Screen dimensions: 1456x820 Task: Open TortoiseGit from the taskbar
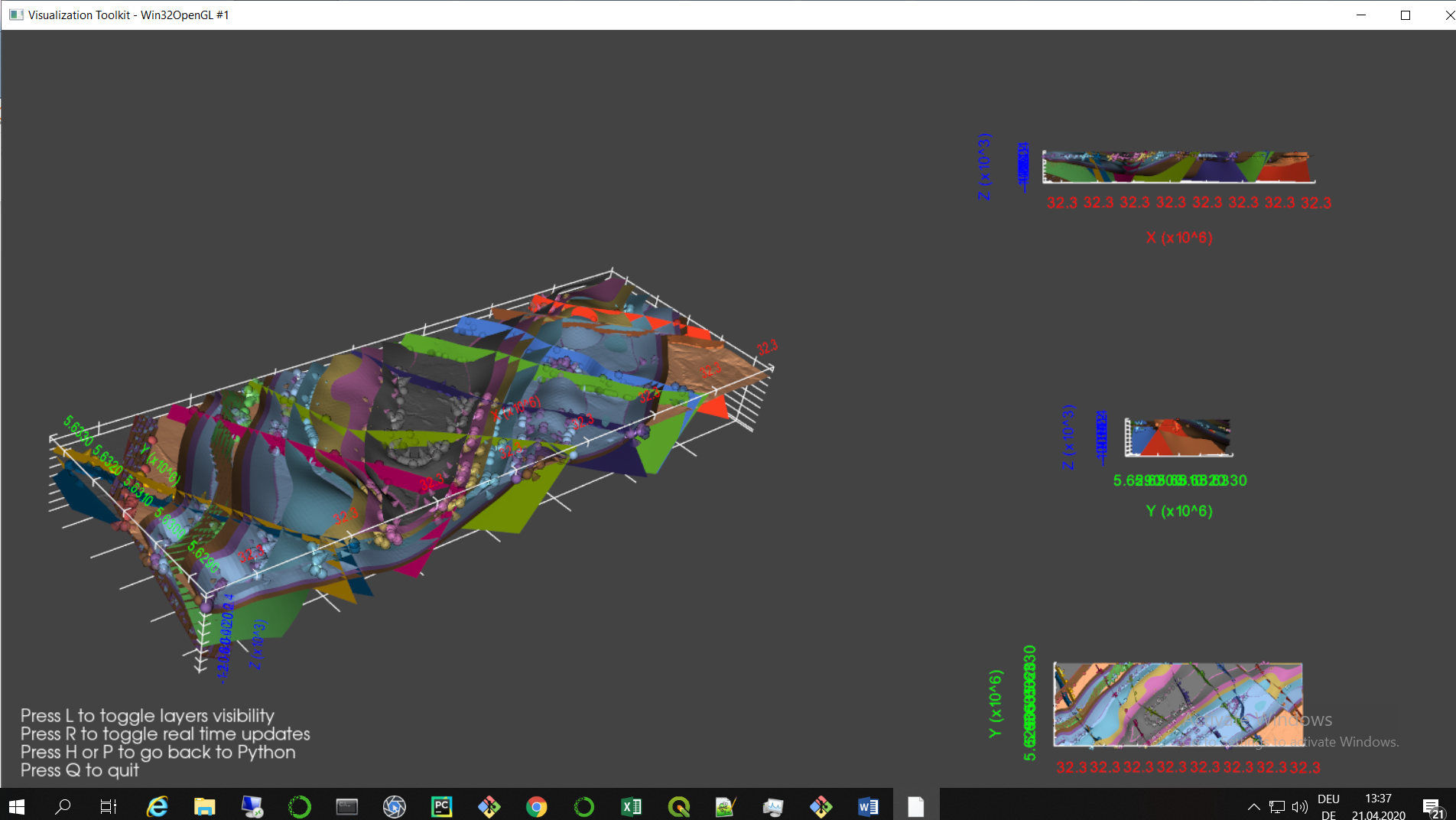point(489,804)
